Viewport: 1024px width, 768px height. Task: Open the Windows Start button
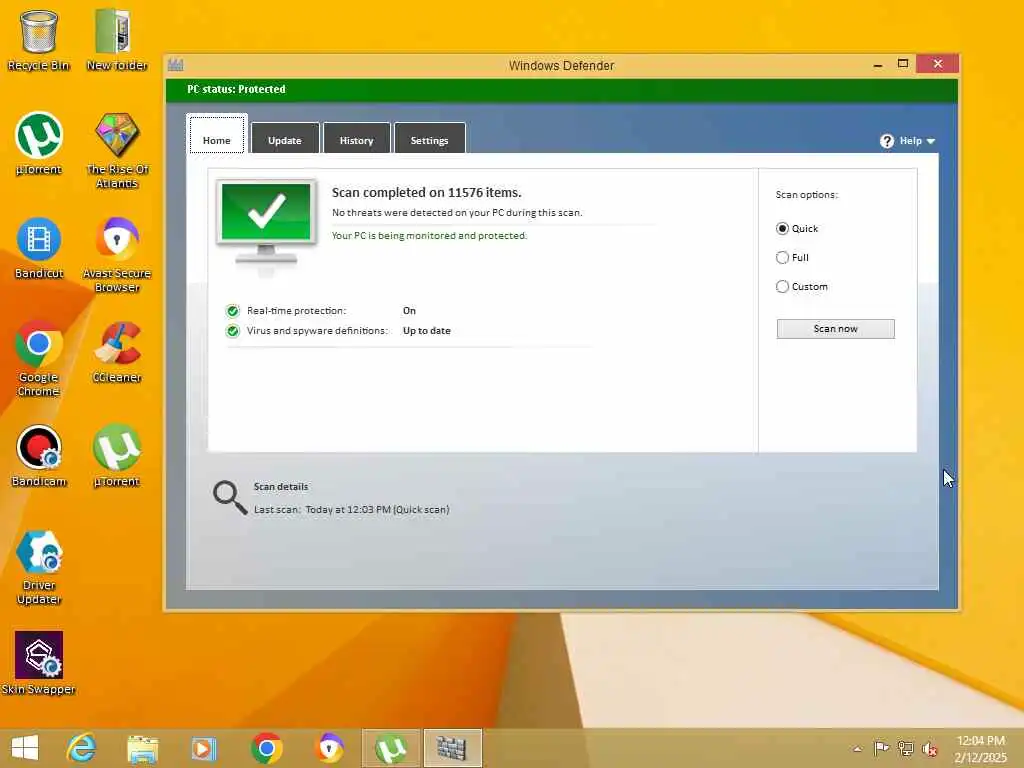click(25, 748)
